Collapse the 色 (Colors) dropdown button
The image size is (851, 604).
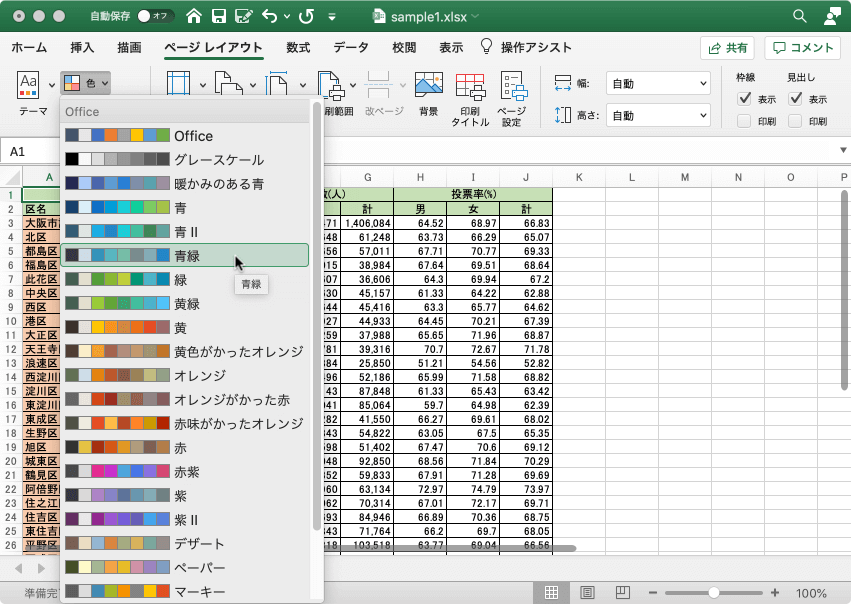(86, 83)
